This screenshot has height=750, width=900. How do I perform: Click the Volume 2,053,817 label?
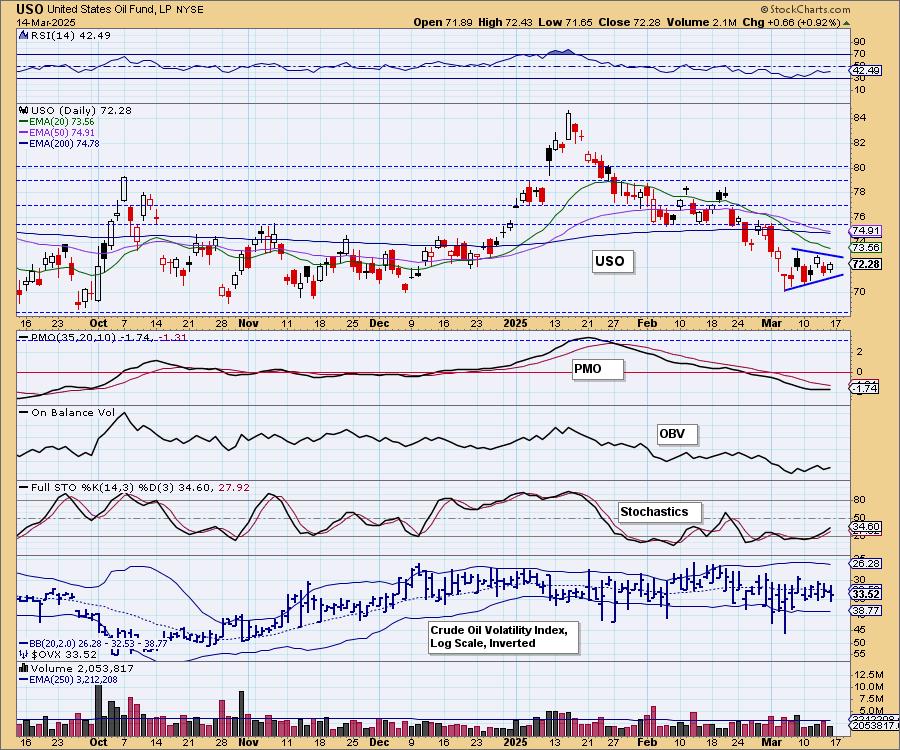[x=82, y=669]
